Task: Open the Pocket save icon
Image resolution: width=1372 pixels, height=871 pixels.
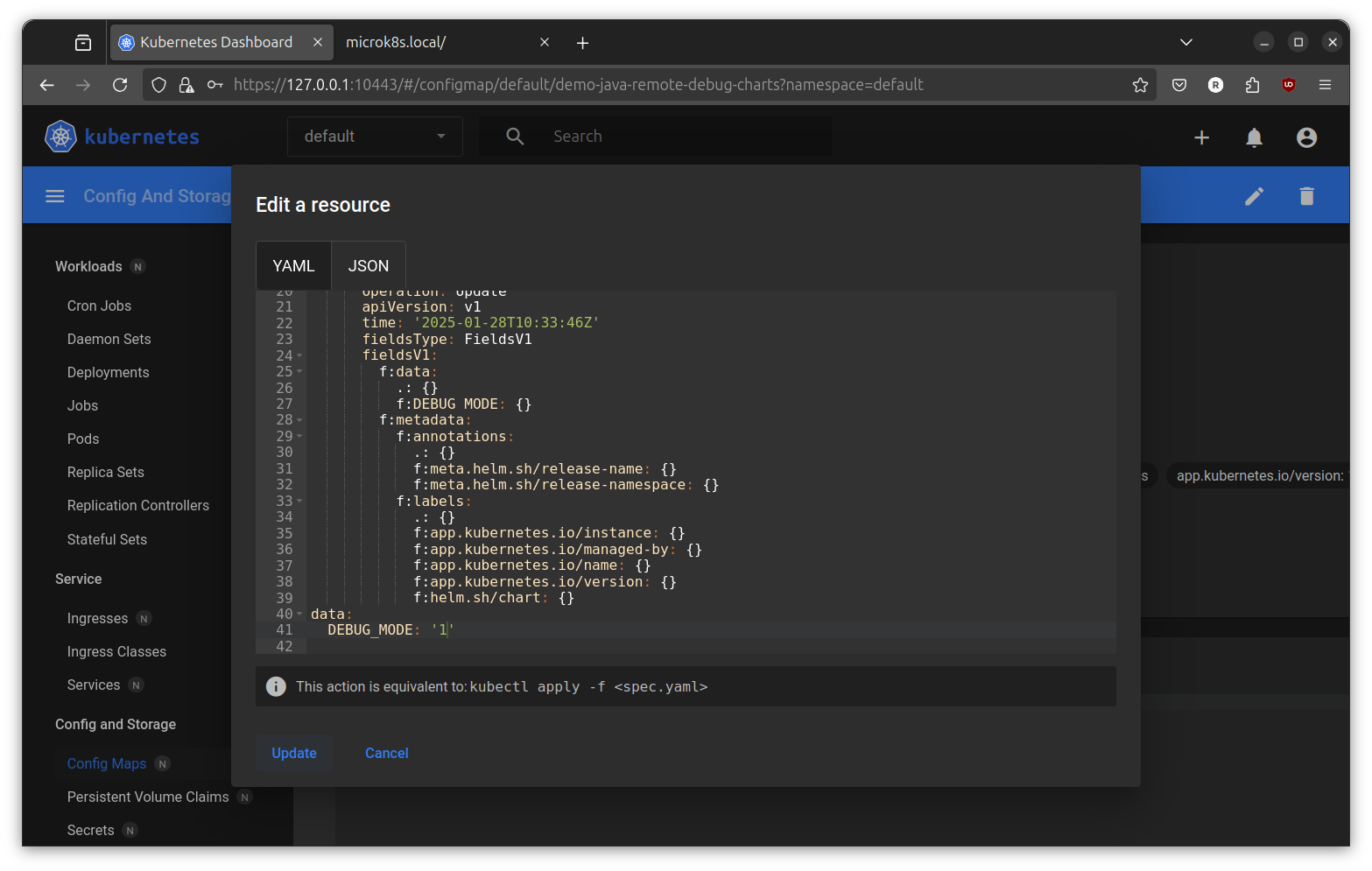Action: (x=1179, y=85)
